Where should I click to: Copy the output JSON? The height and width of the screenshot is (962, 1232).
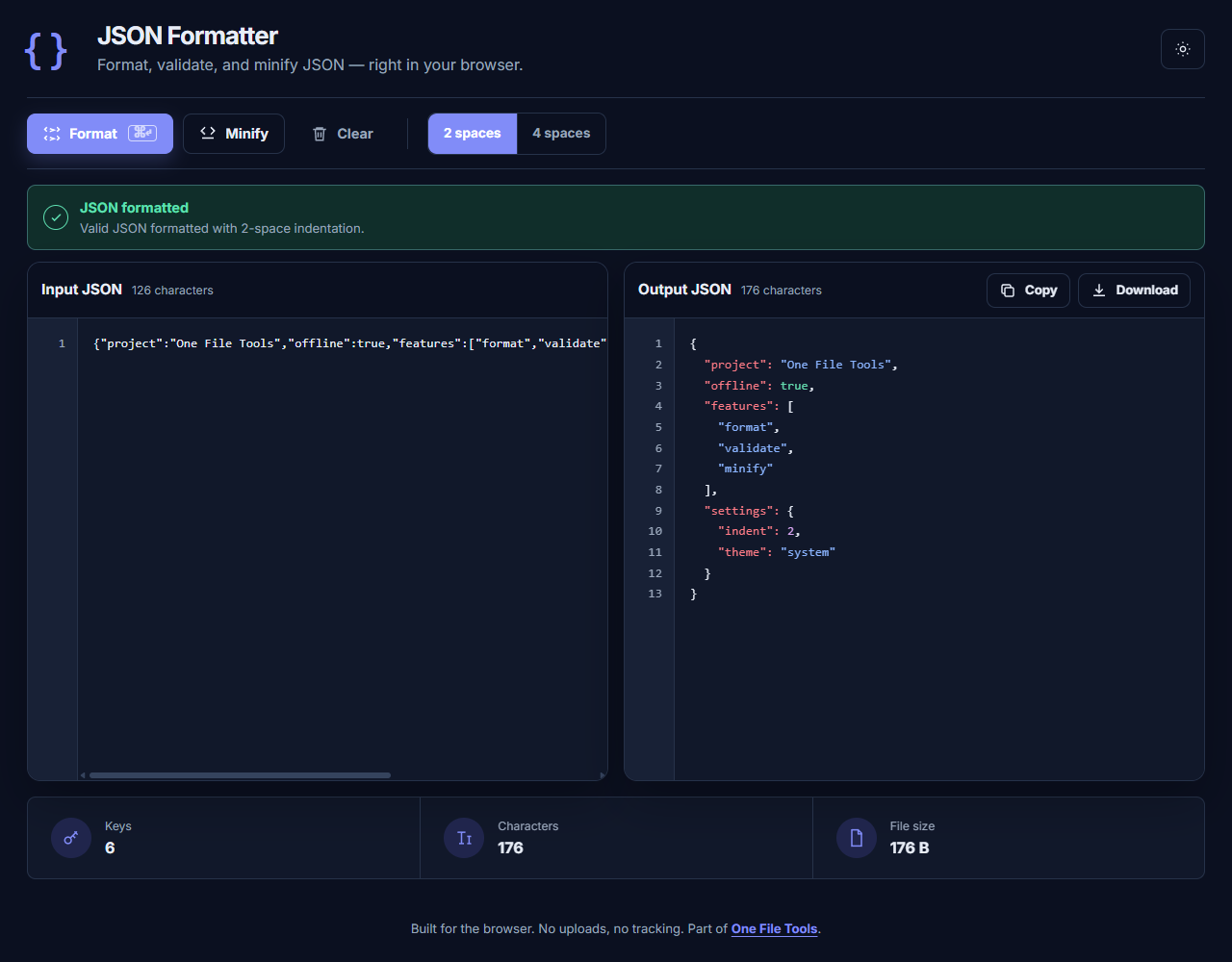1028,291
